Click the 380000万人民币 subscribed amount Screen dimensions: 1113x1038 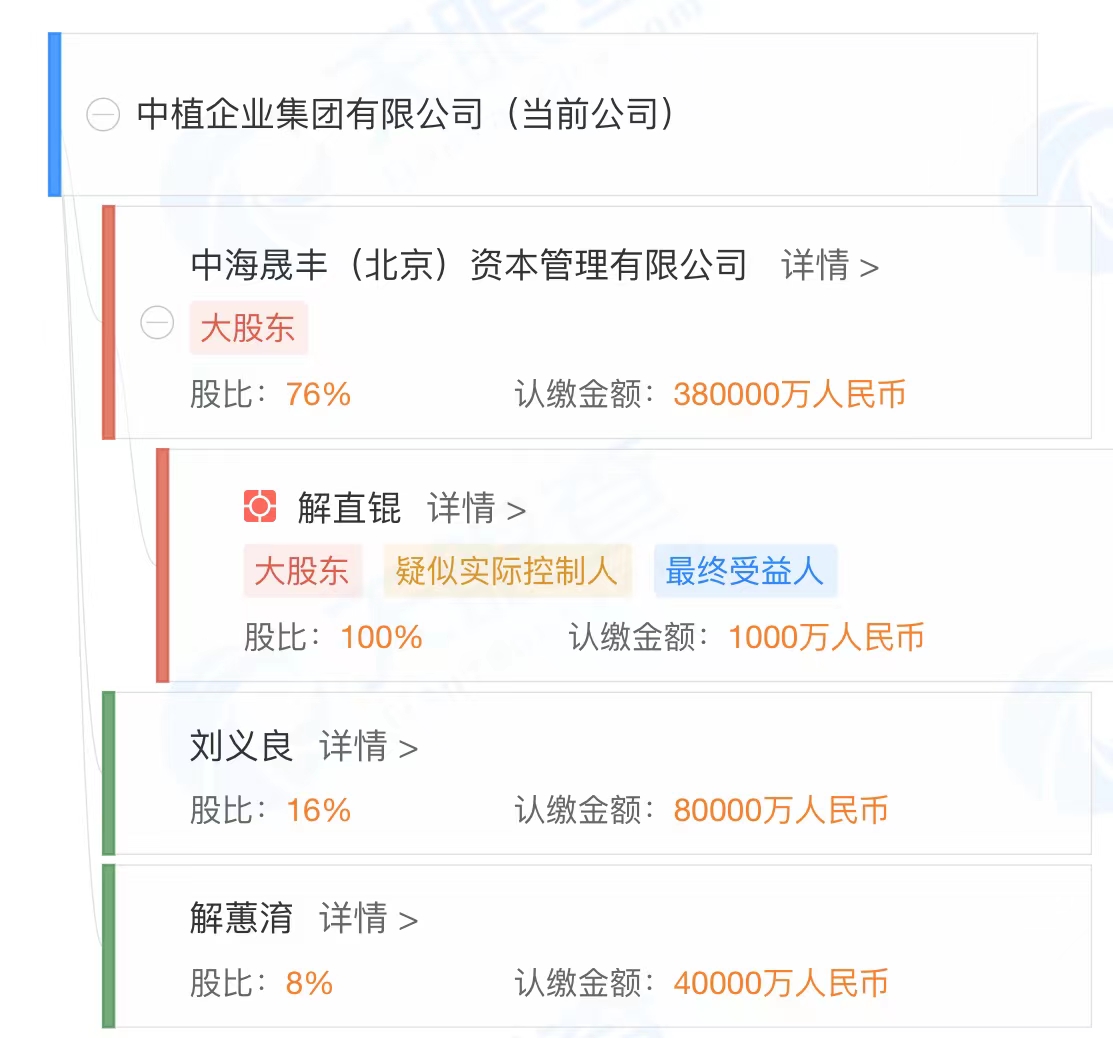click(x=789, y=394)
